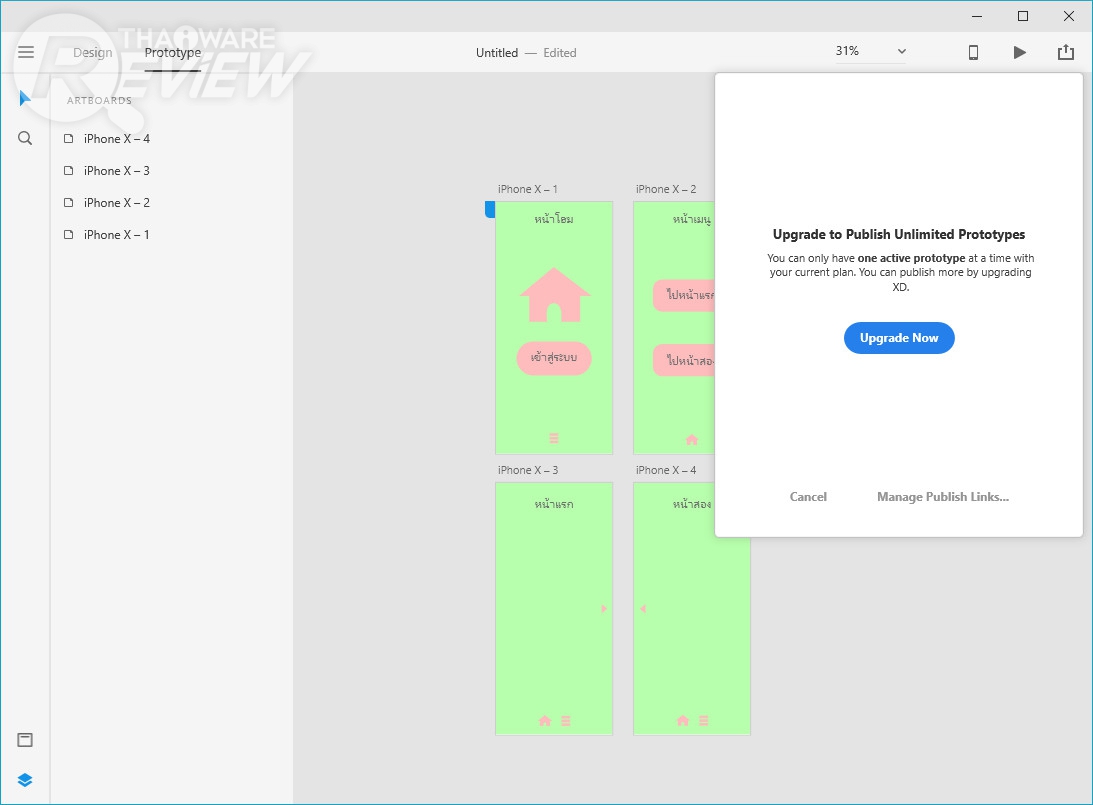Click the หน้าโฮม heading text on artboard
The image size is (1093, 805).
553,219
